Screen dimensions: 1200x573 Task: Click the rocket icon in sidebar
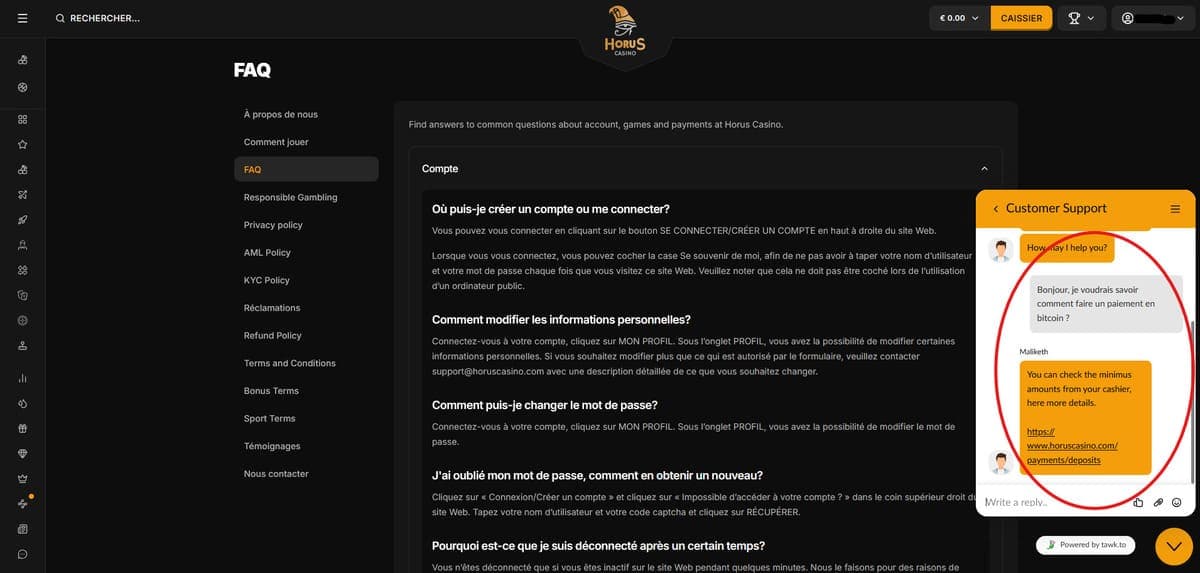[22, 220]
